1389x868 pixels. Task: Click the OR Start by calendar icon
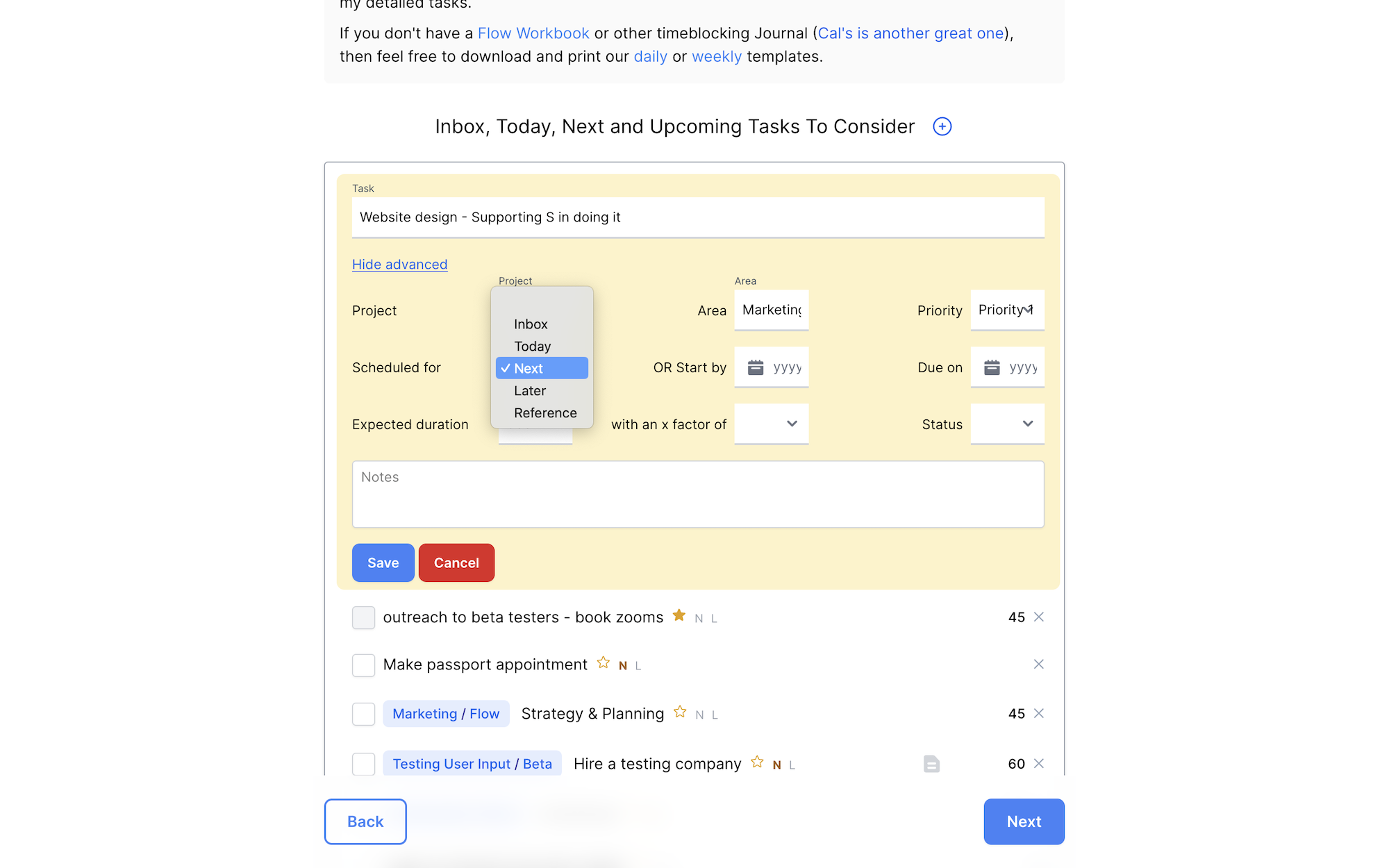[x=756, y=367]
